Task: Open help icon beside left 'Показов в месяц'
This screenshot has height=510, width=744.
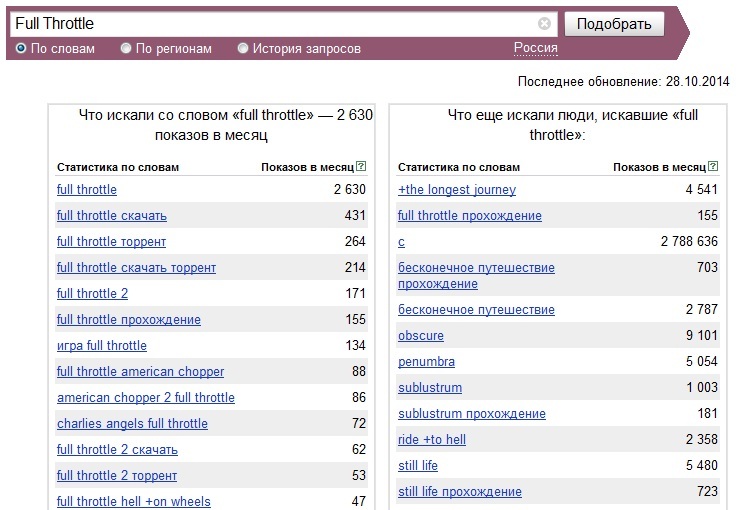Action: click(x=361, y=166)
